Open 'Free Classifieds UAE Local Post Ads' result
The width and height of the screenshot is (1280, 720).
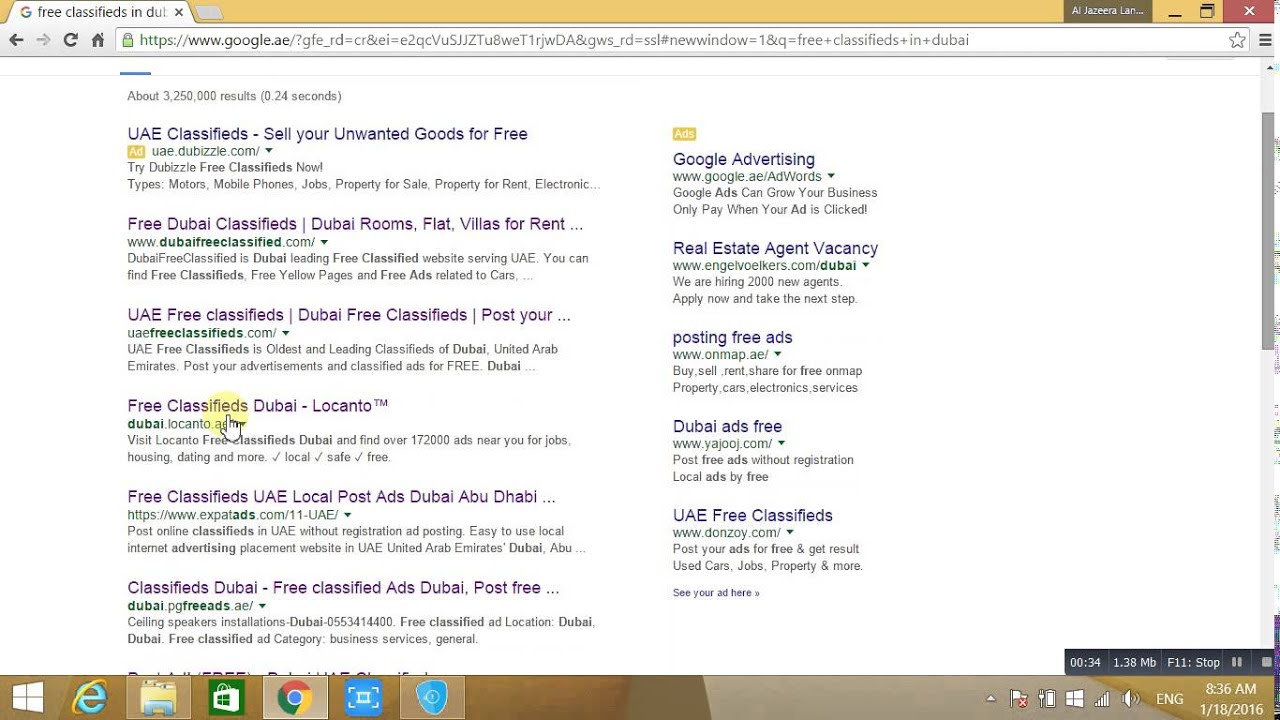(341, 497)
